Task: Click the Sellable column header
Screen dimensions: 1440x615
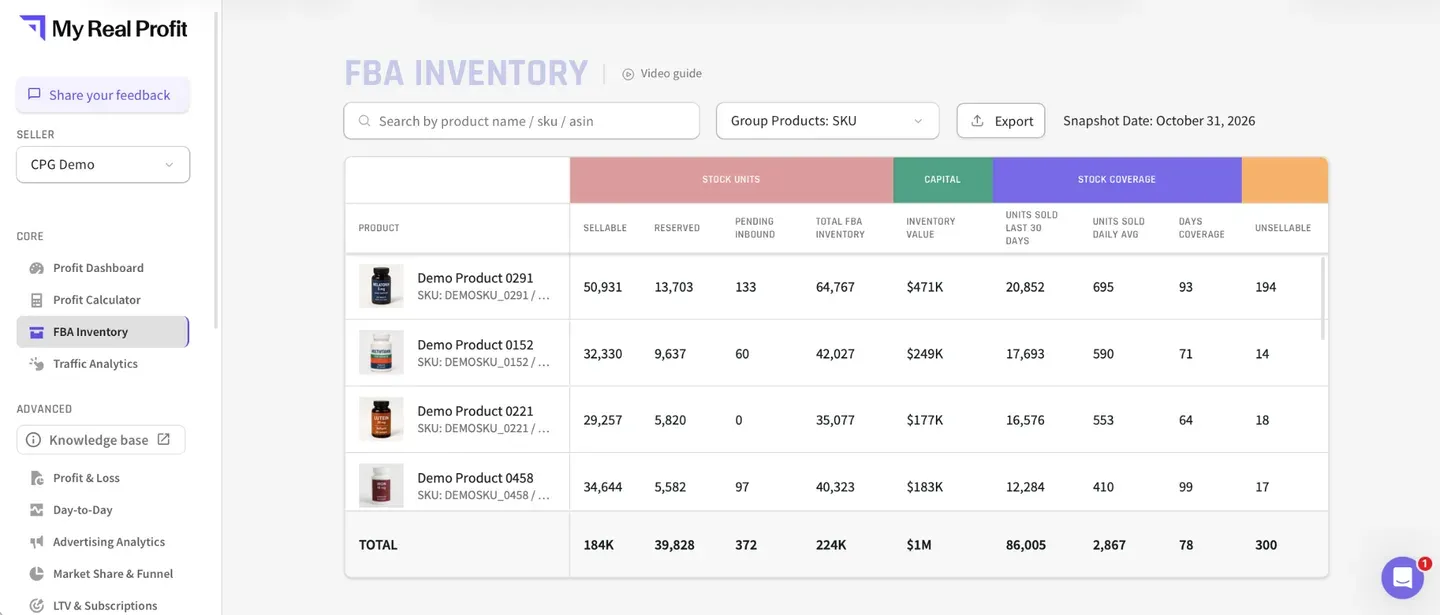Action: coord(605,228)
